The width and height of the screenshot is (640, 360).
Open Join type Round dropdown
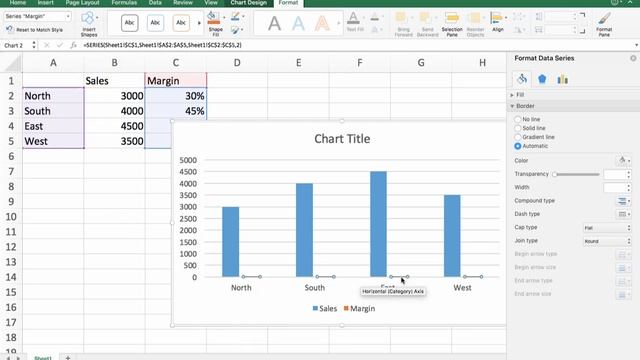[x=607, y=241]
